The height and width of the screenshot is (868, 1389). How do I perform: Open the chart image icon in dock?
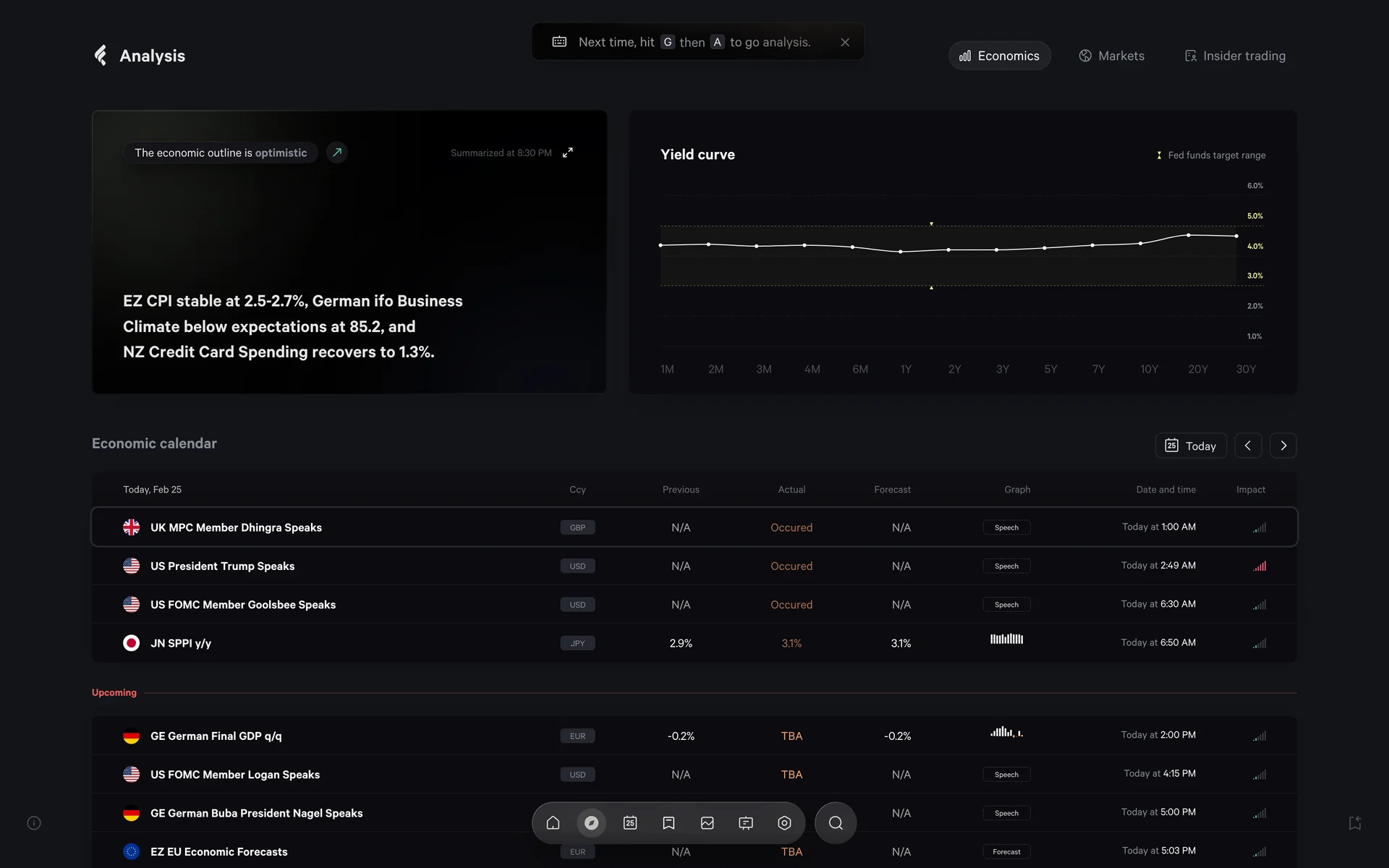coord(708,822)
